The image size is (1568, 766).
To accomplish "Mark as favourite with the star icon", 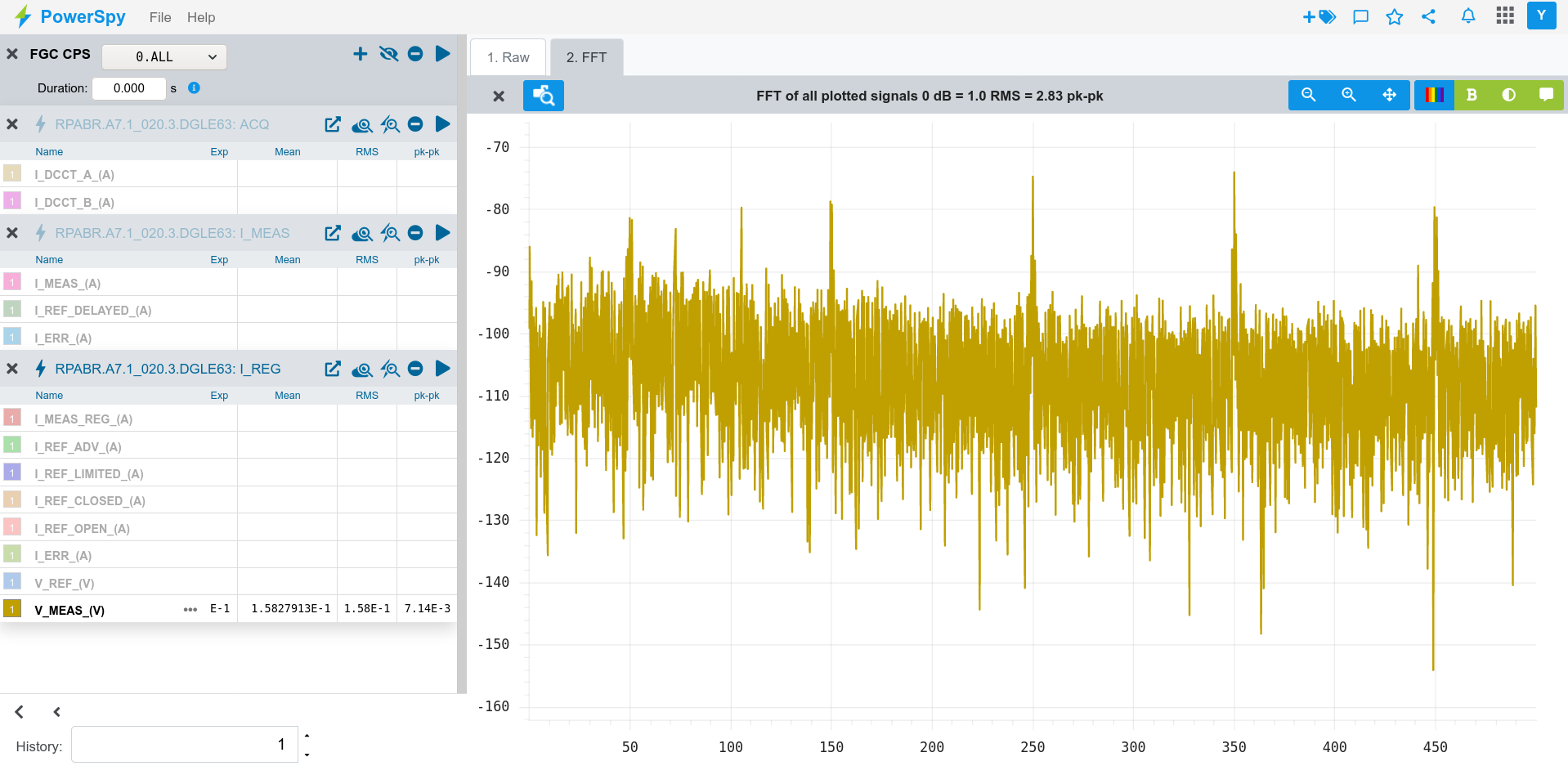I will 1395,16.
